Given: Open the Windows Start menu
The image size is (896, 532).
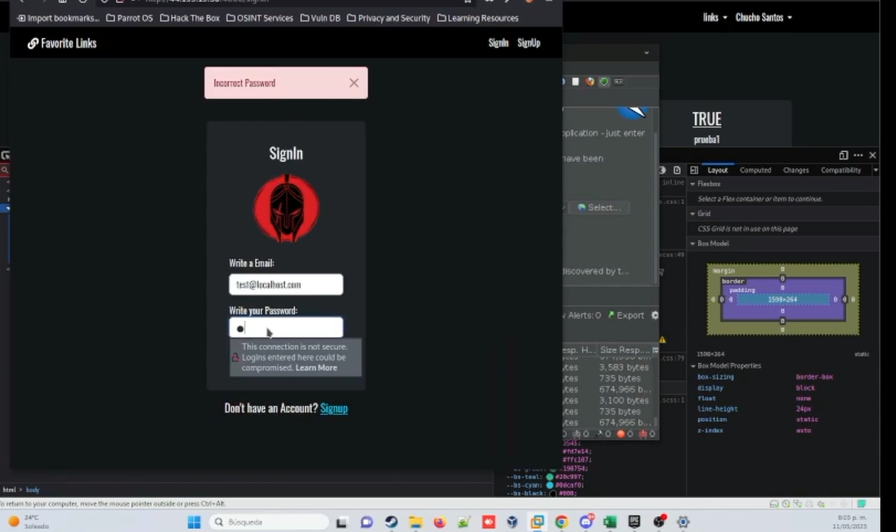Looking at the screenshot, I should point(194,522).
